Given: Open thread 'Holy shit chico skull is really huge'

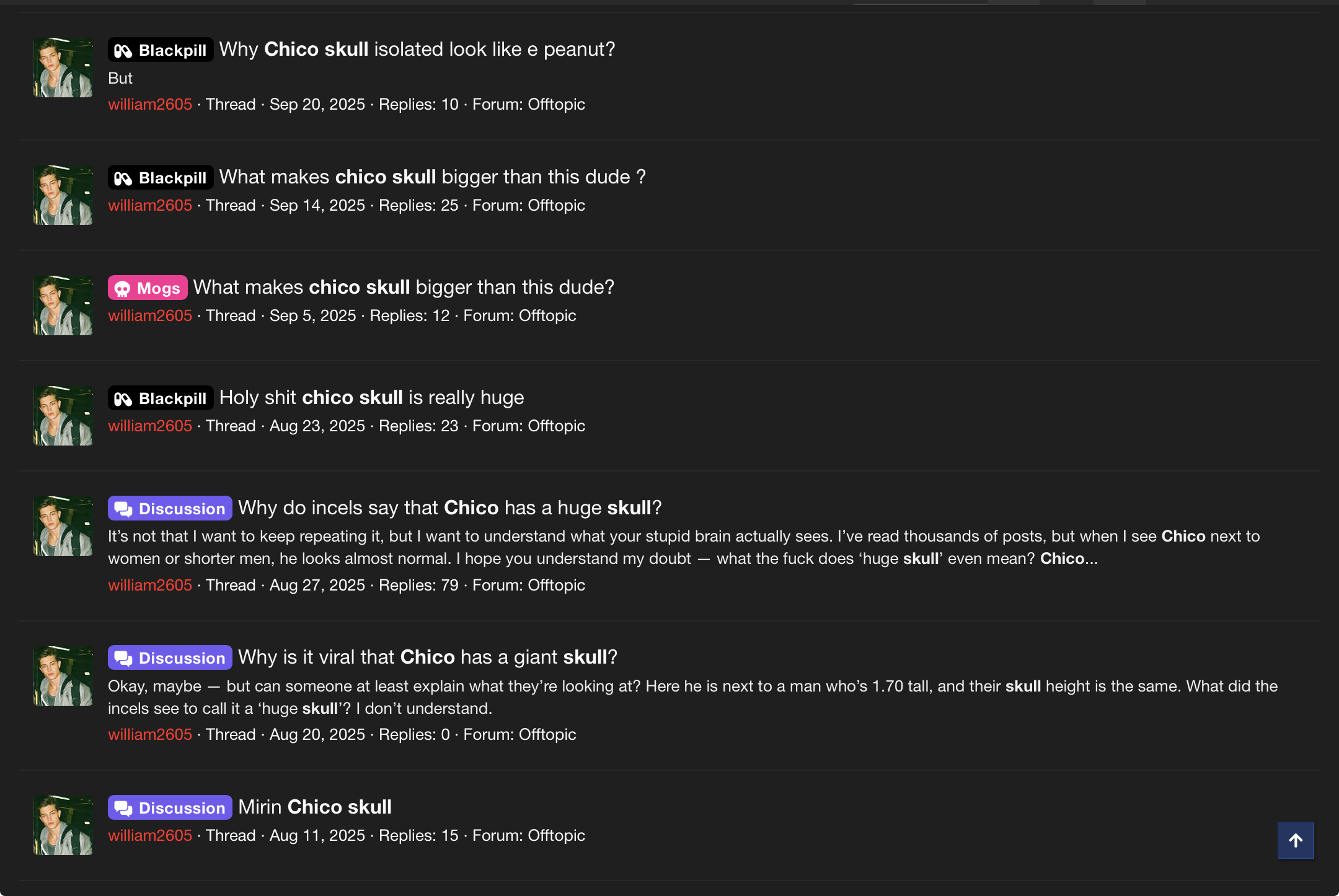Looking at the screenshot, I should [371, 398].
